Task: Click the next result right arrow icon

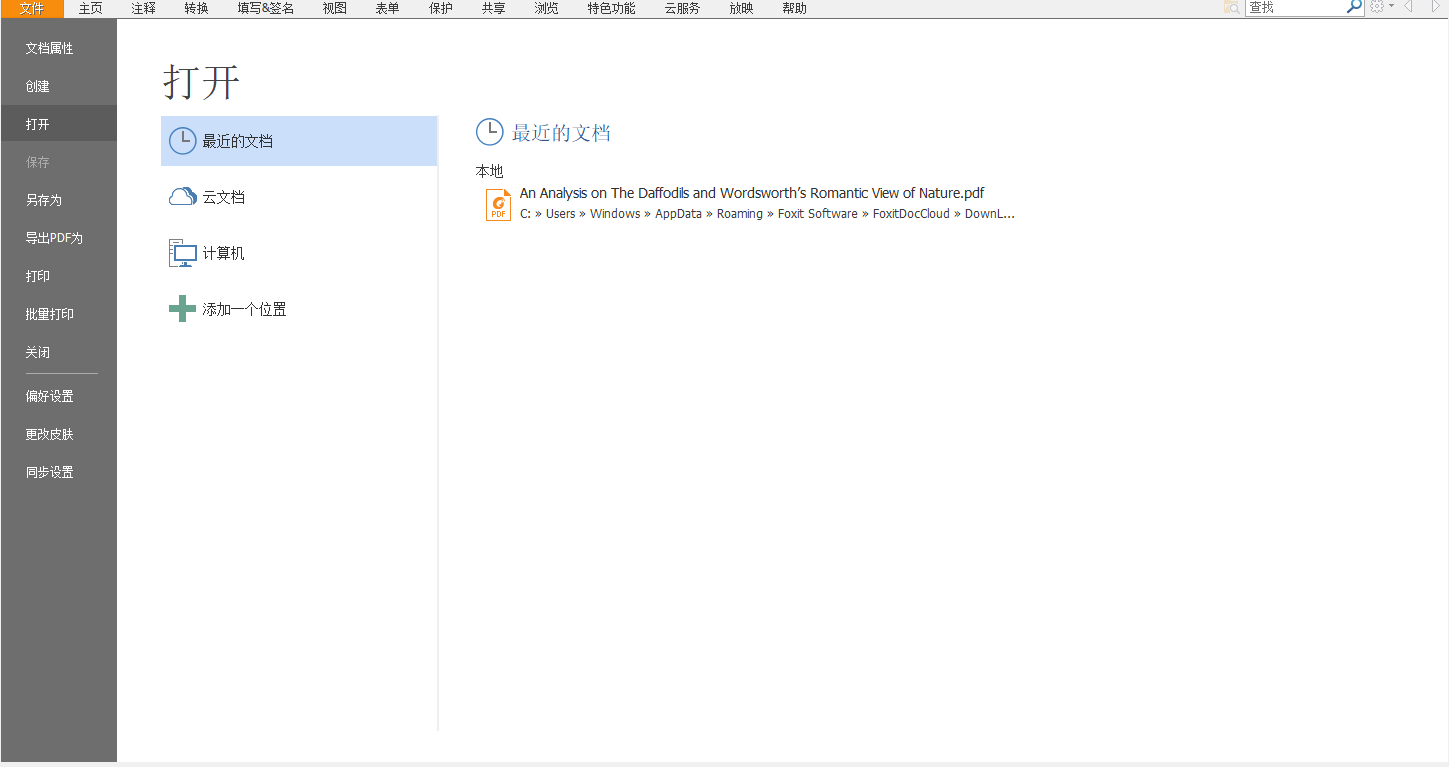Action: pos(1436,7)
